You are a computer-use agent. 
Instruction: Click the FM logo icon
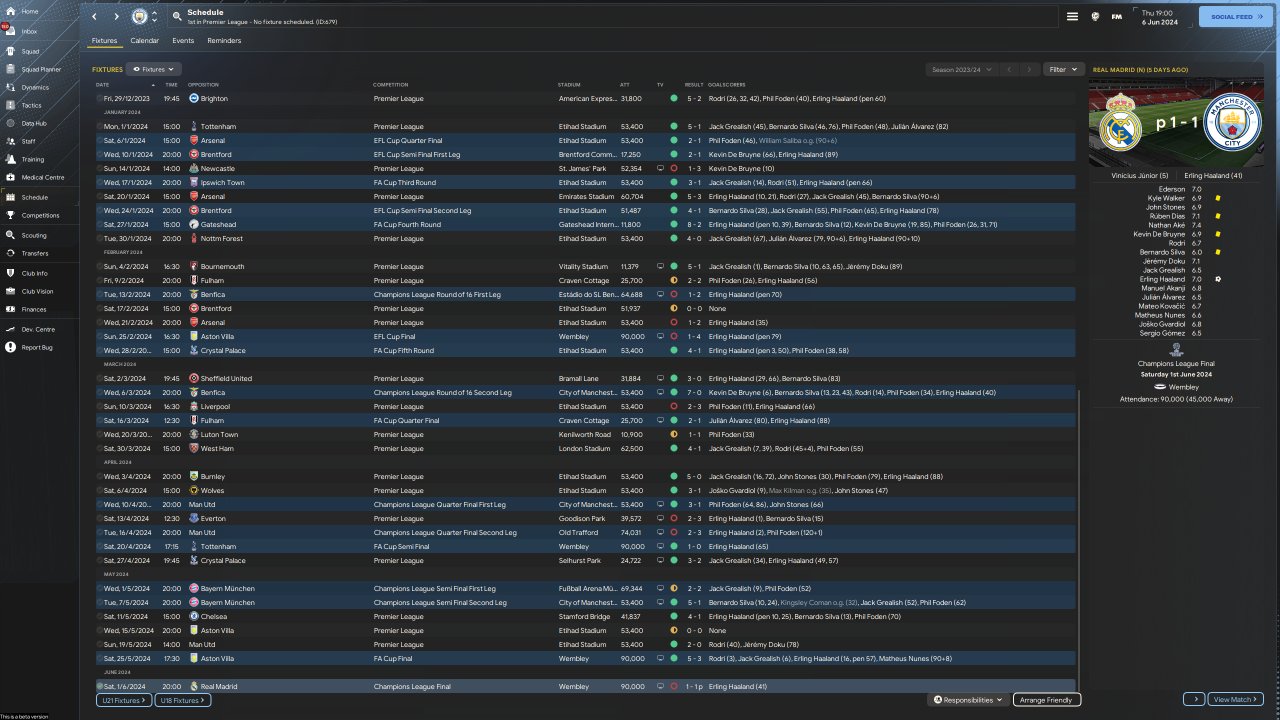[1116, 17]
